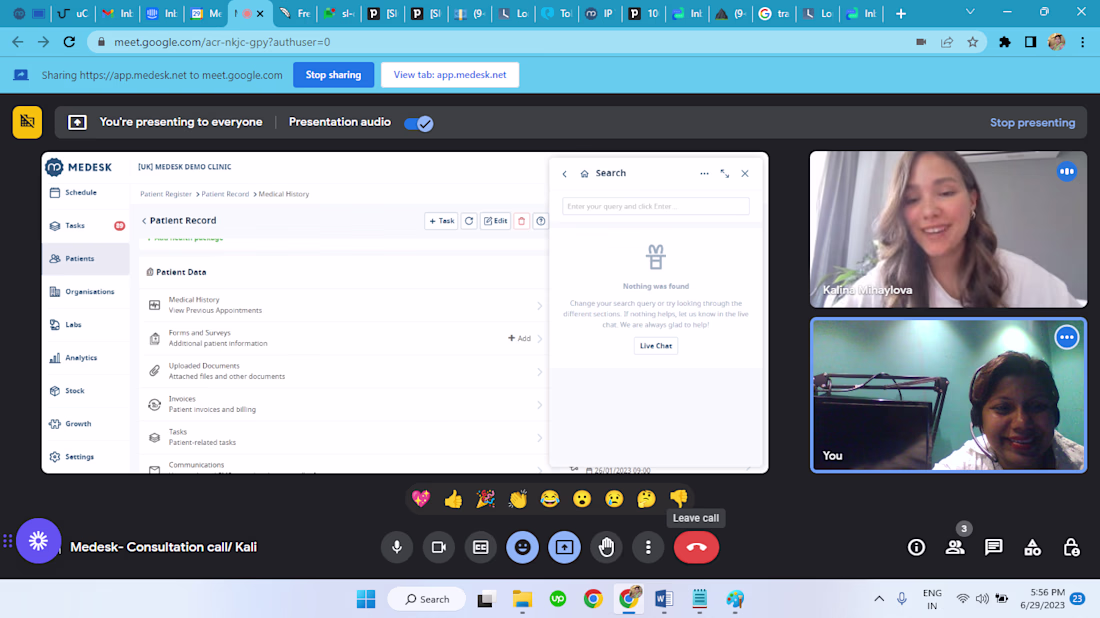The width and height of the screenshot is (1100, 618).
Task: Select Patients in Medesk sidebar
Action: pos(86,259)
